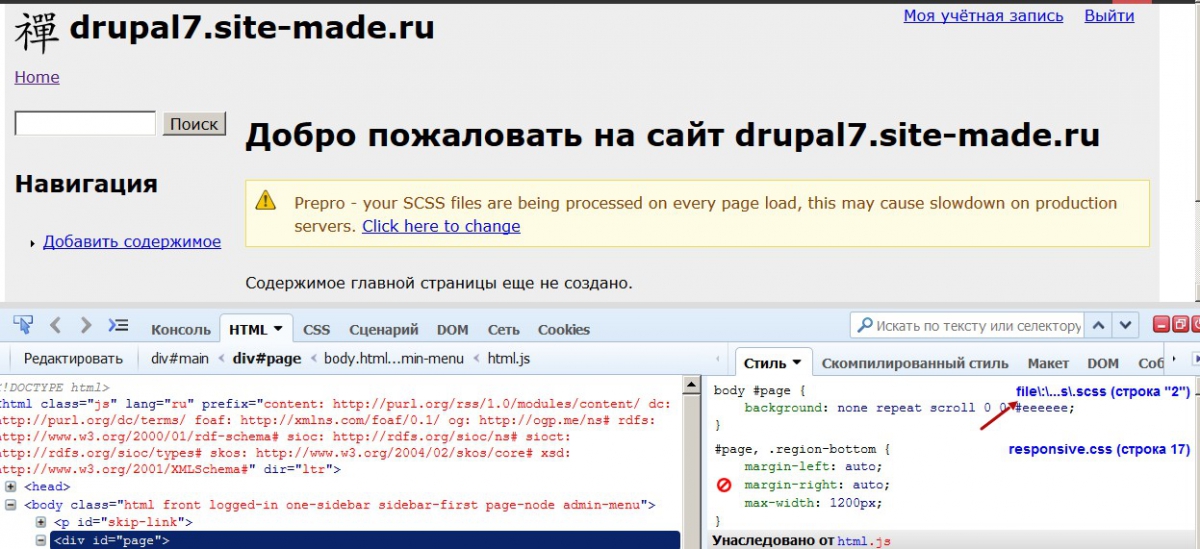This screenshot has height=549, width=1200.
Task: Open the Home link
Action: (x=37, y=77)
